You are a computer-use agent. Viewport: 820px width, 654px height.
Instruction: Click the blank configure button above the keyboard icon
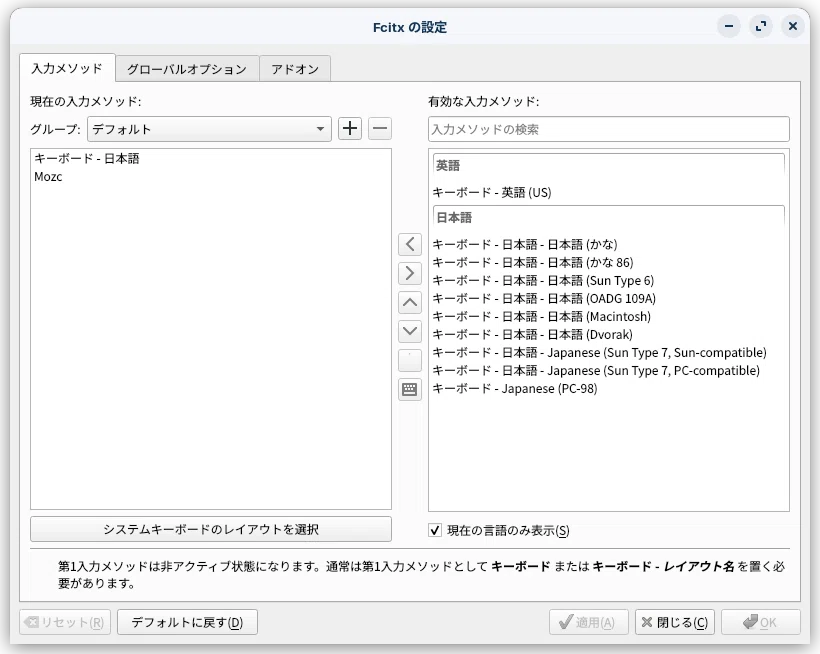click(x=410, y=361)
